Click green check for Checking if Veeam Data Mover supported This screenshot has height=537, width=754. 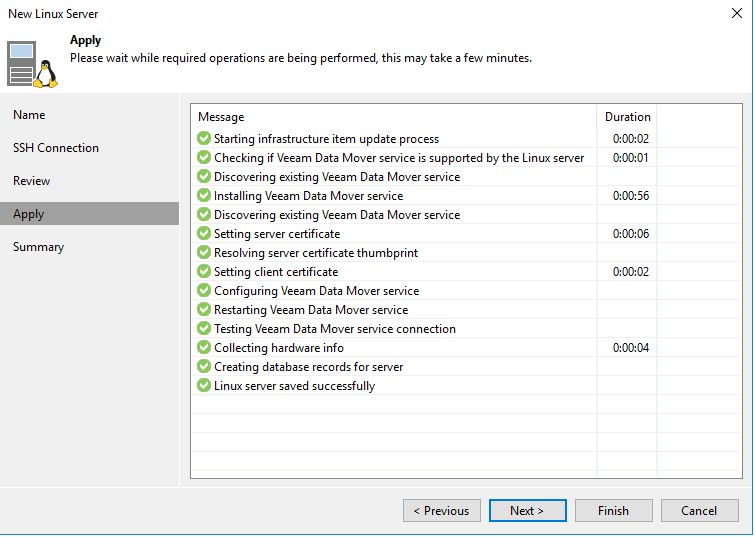[x=204, y=157]
